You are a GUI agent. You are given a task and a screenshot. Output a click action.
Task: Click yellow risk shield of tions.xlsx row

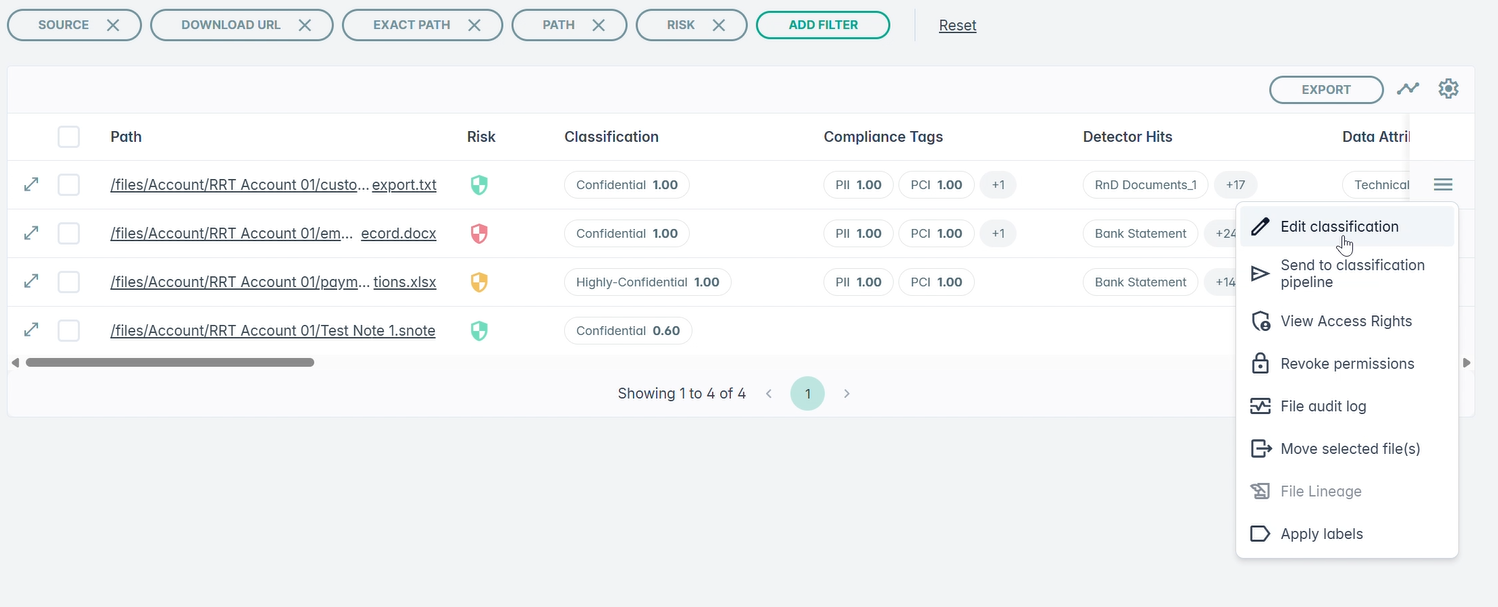[479, 282]
